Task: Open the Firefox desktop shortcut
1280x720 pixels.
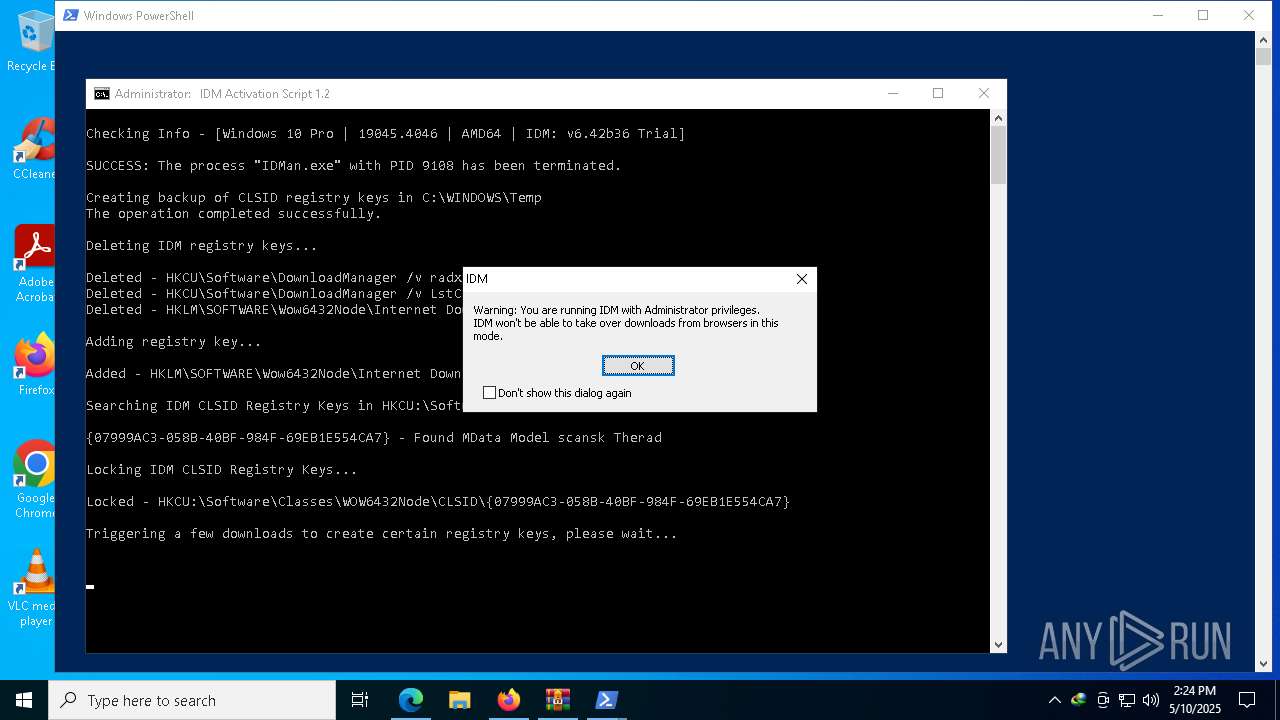Action: (x=33, y=365)
